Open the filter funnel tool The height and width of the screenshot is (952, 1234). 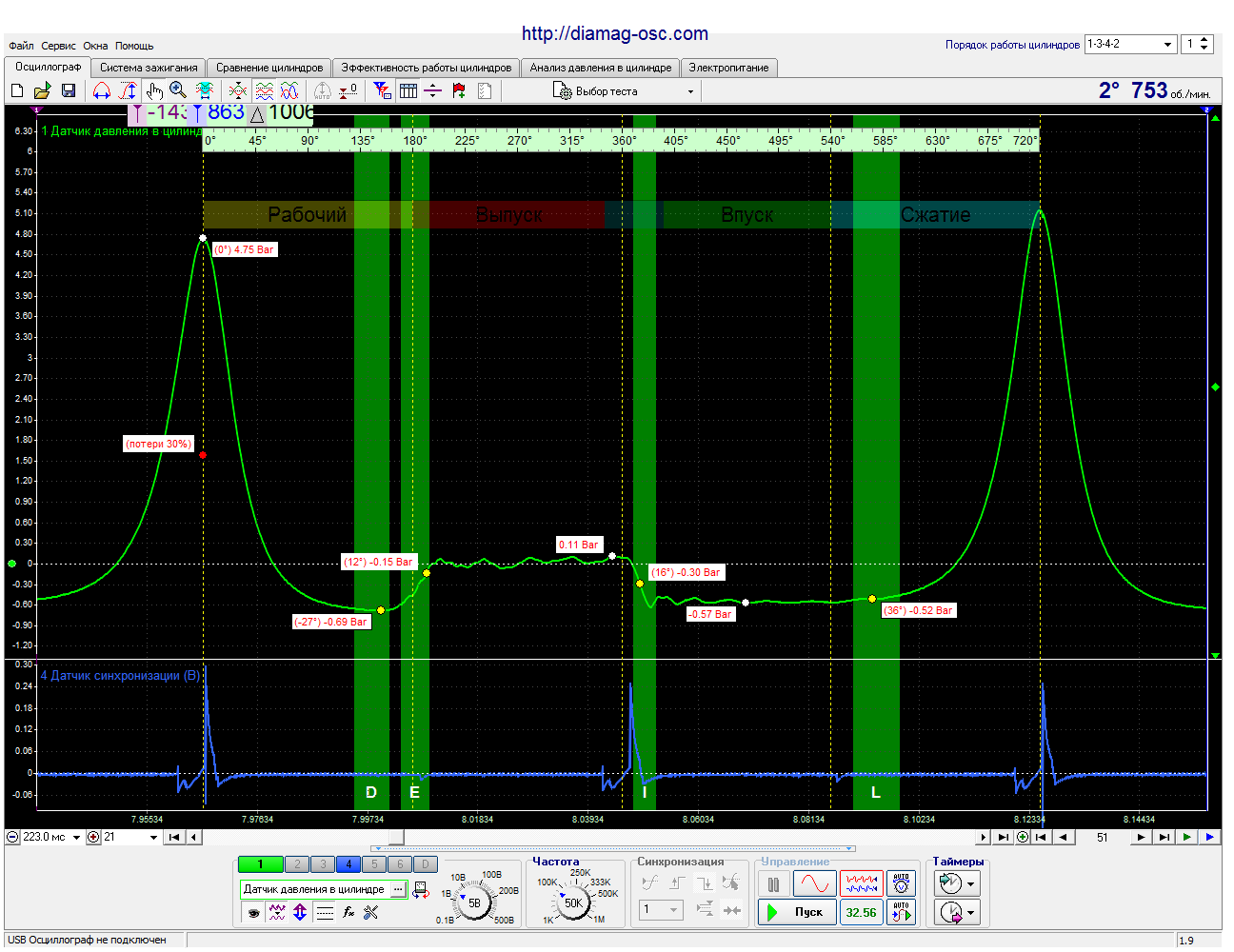coord(383,90)
